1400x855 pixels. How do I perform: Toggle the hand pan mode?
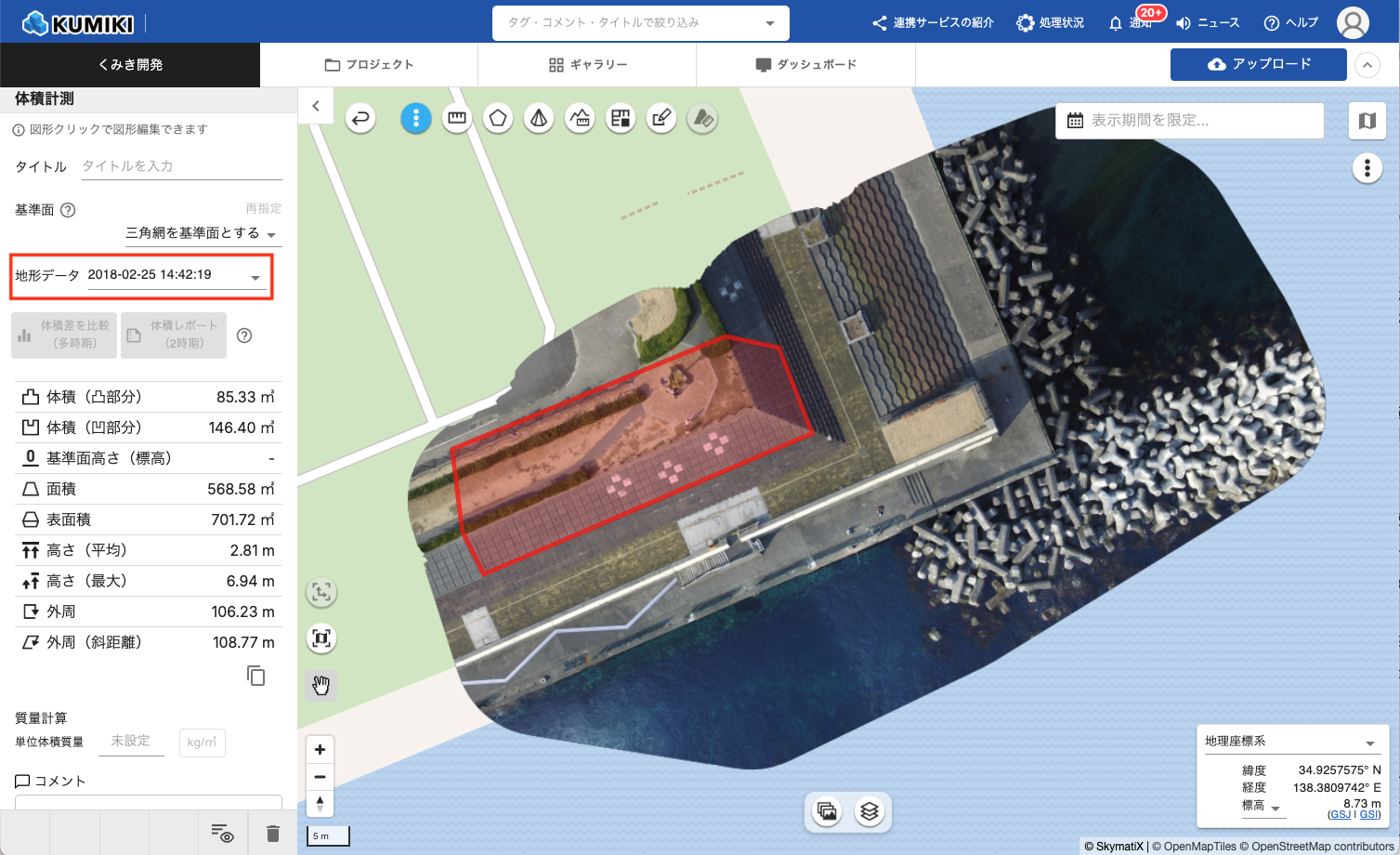tap(321, 686)
